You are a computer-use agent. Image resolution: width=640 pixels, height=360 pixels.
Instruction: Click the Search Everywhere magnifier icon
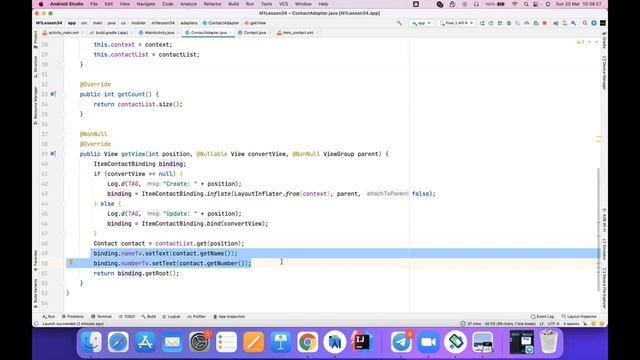tap(584, 23)
